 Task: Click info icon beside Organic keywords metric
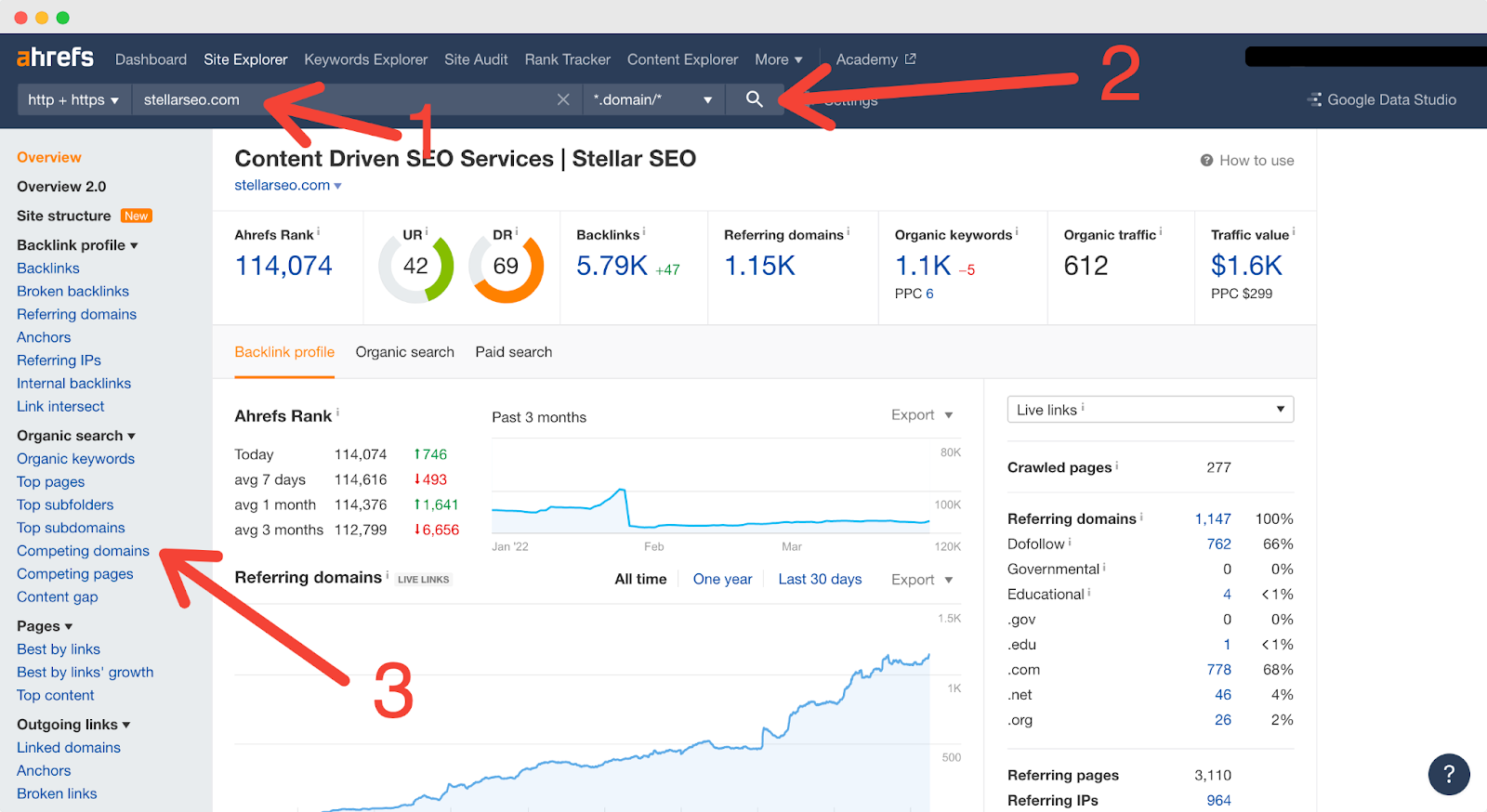click(1017, 232)
